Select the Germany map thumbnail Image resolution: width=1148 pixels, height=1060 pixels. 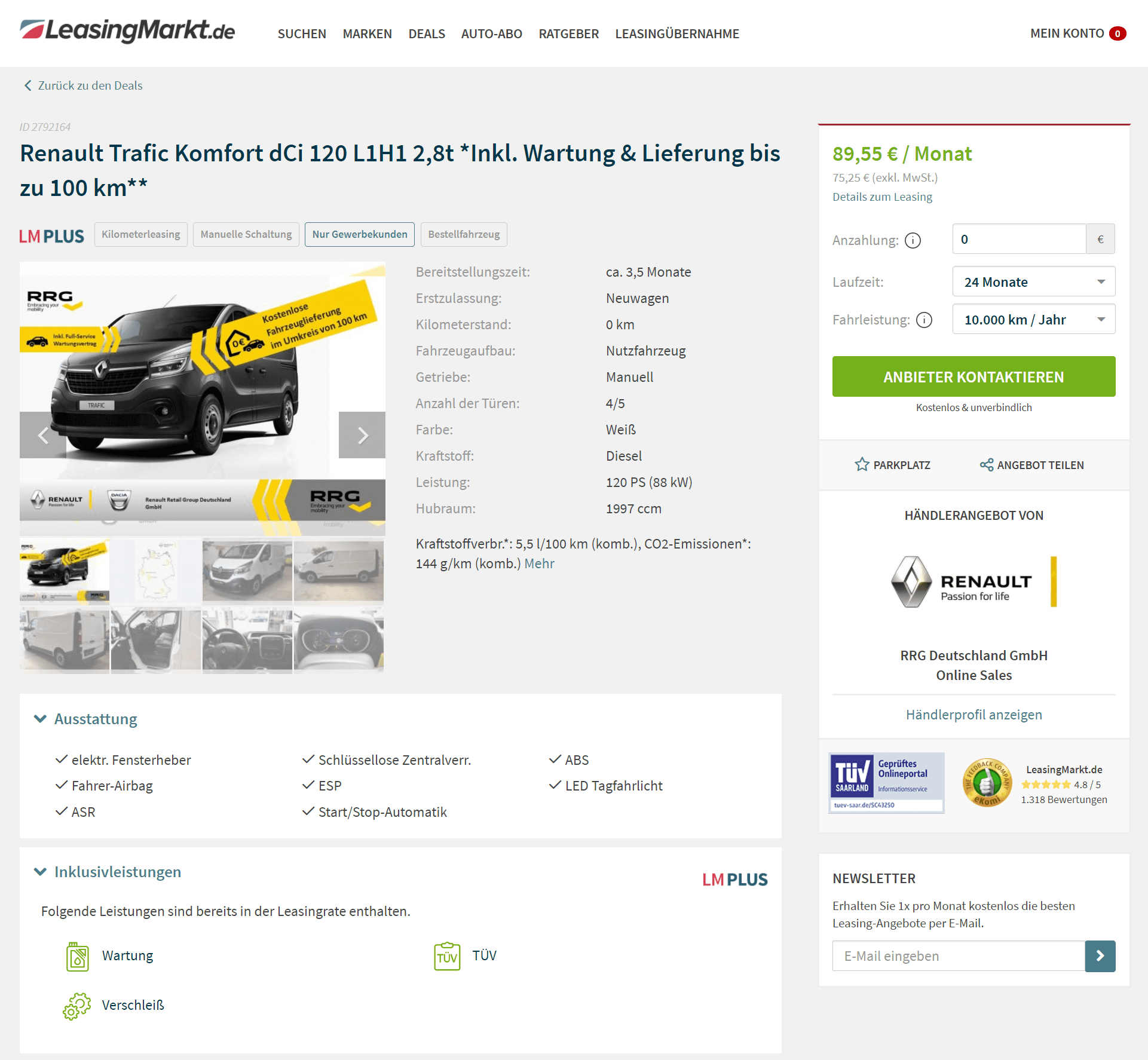156,571
